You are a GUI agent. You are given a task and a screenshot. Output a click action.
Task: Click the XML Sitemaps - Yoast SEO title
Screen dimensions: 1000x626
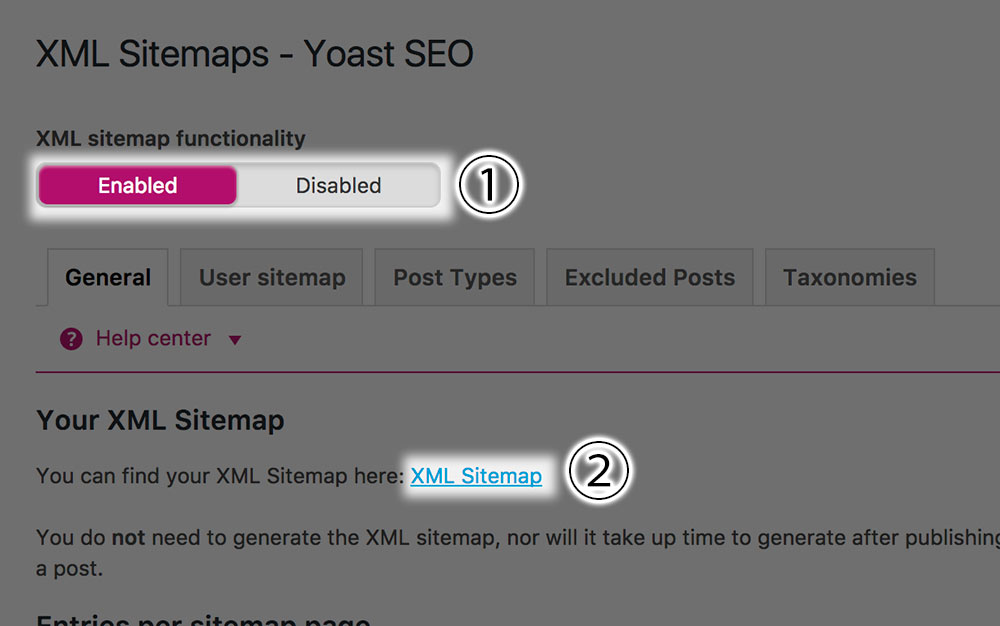[254, 54]
